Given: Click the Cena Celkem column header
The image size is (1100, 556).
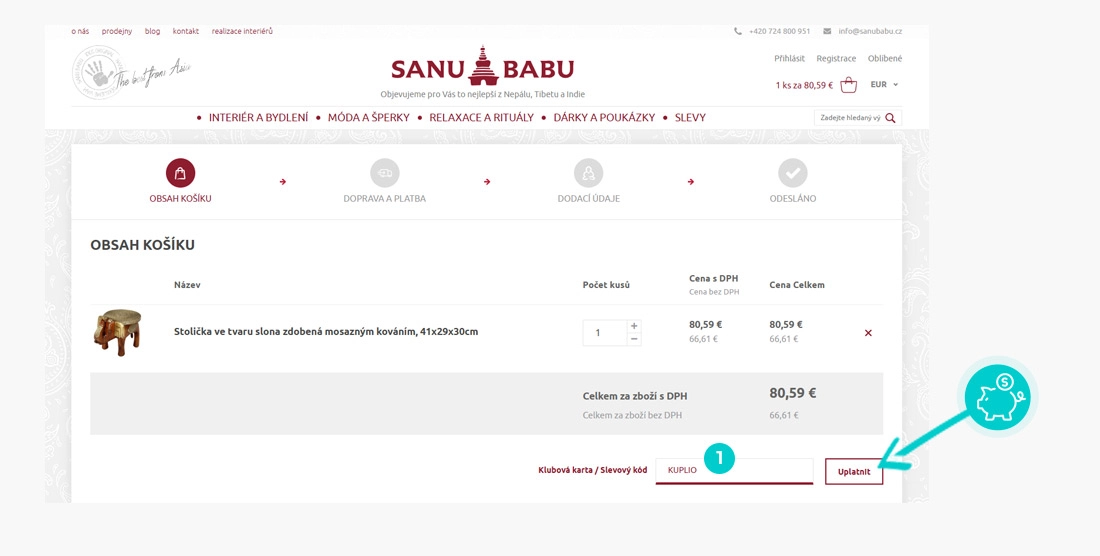Looking at the screenshot, I should click(x=797, y=285).
